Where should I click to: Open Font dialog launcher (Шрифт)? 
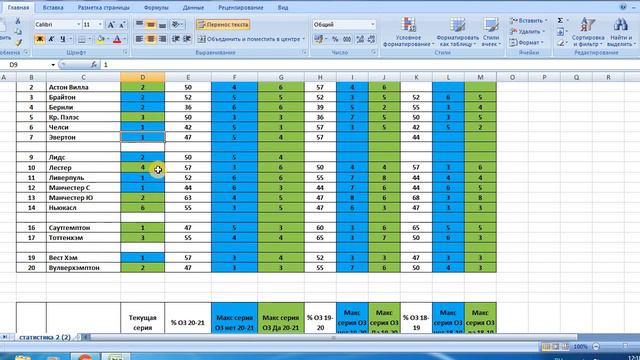pos(125,53)
